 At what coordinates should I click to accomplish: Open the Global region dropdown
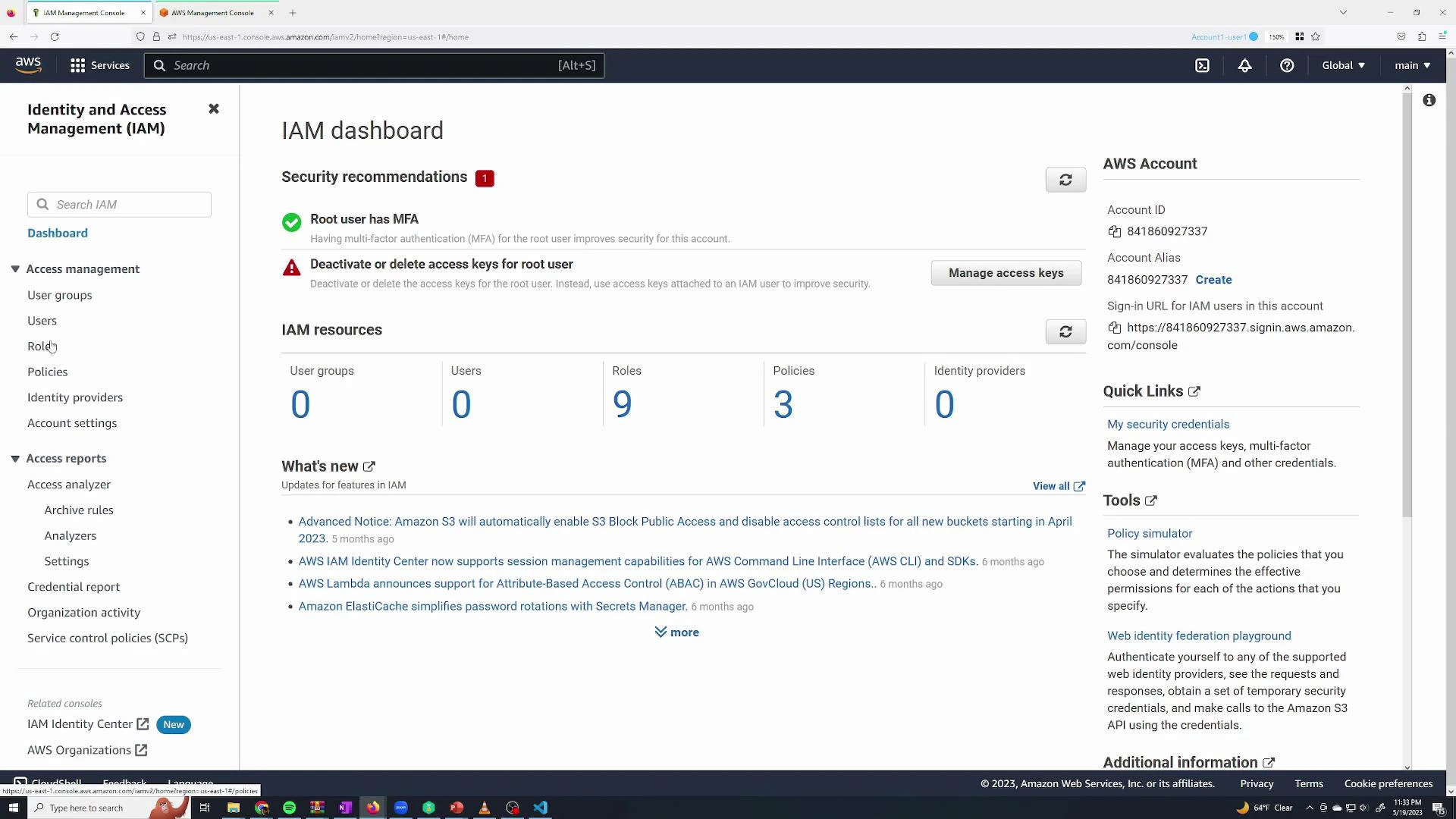tap(1342, 65)
